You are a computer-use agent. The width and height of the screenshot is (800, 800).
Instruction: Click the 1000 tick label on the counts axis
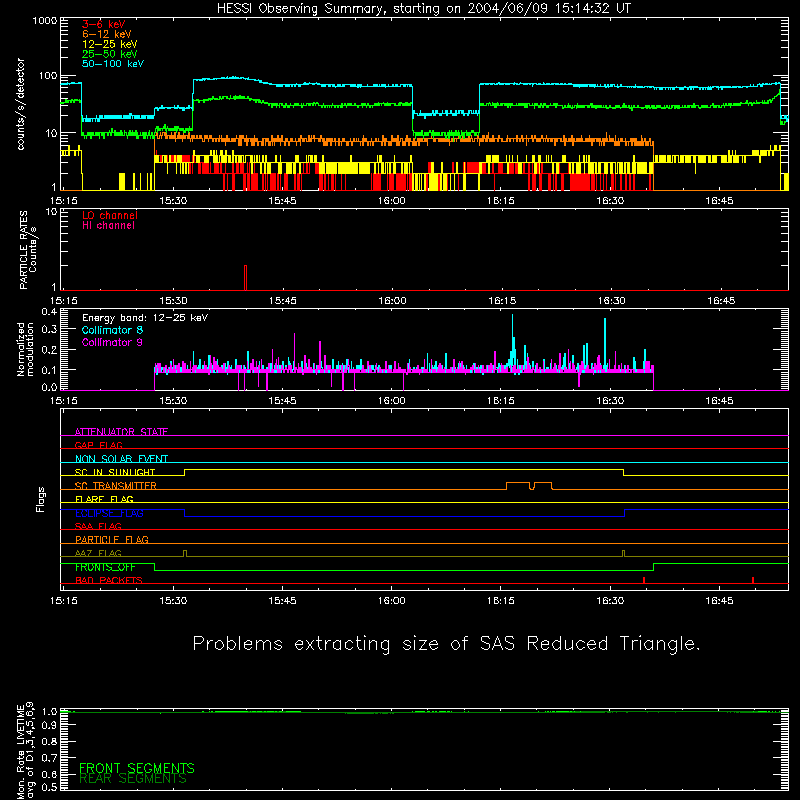click(x=44, y=21)
